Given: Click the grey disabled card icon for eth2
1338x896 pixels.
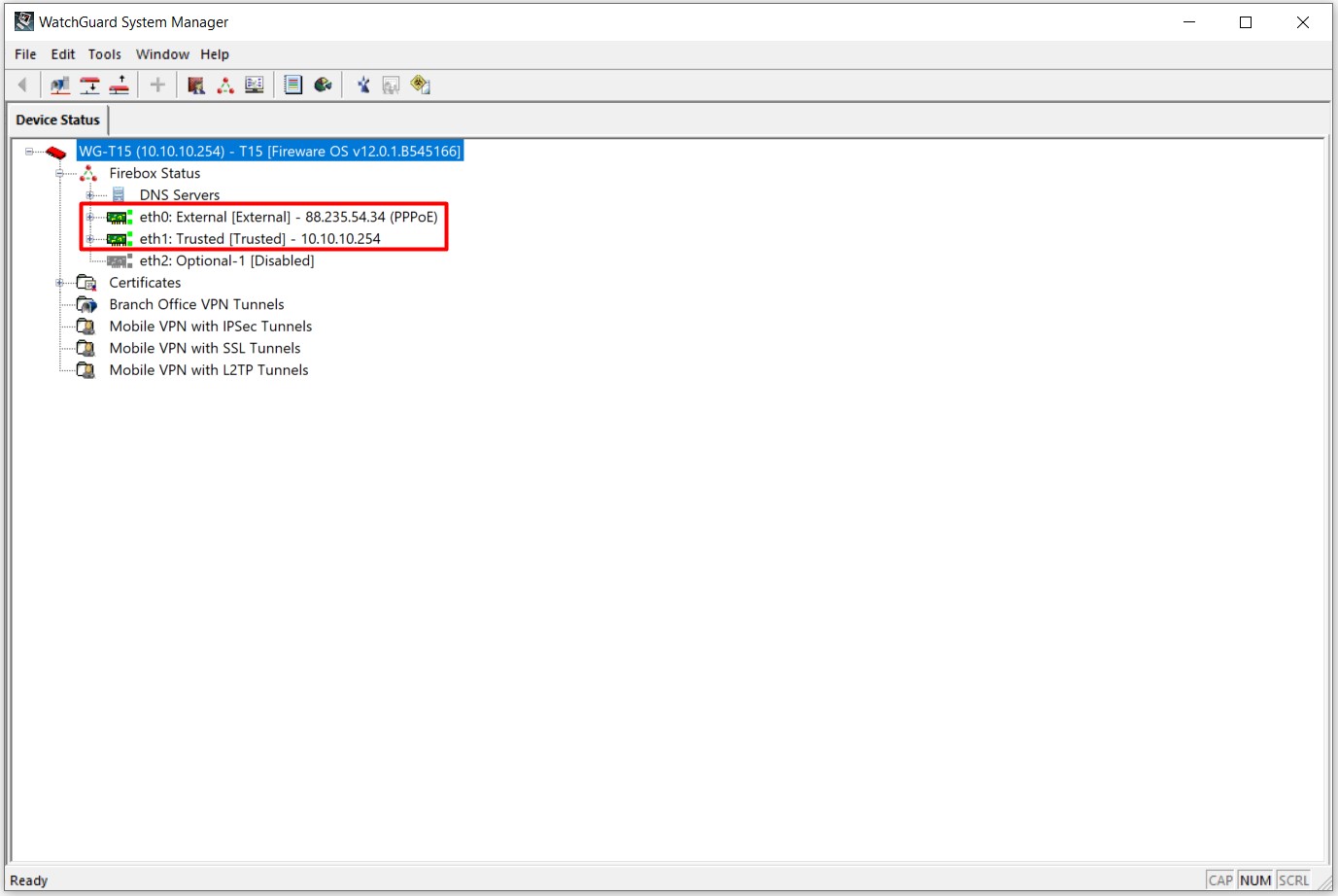Looking at the screenshot, I should [x=120, y=260].
